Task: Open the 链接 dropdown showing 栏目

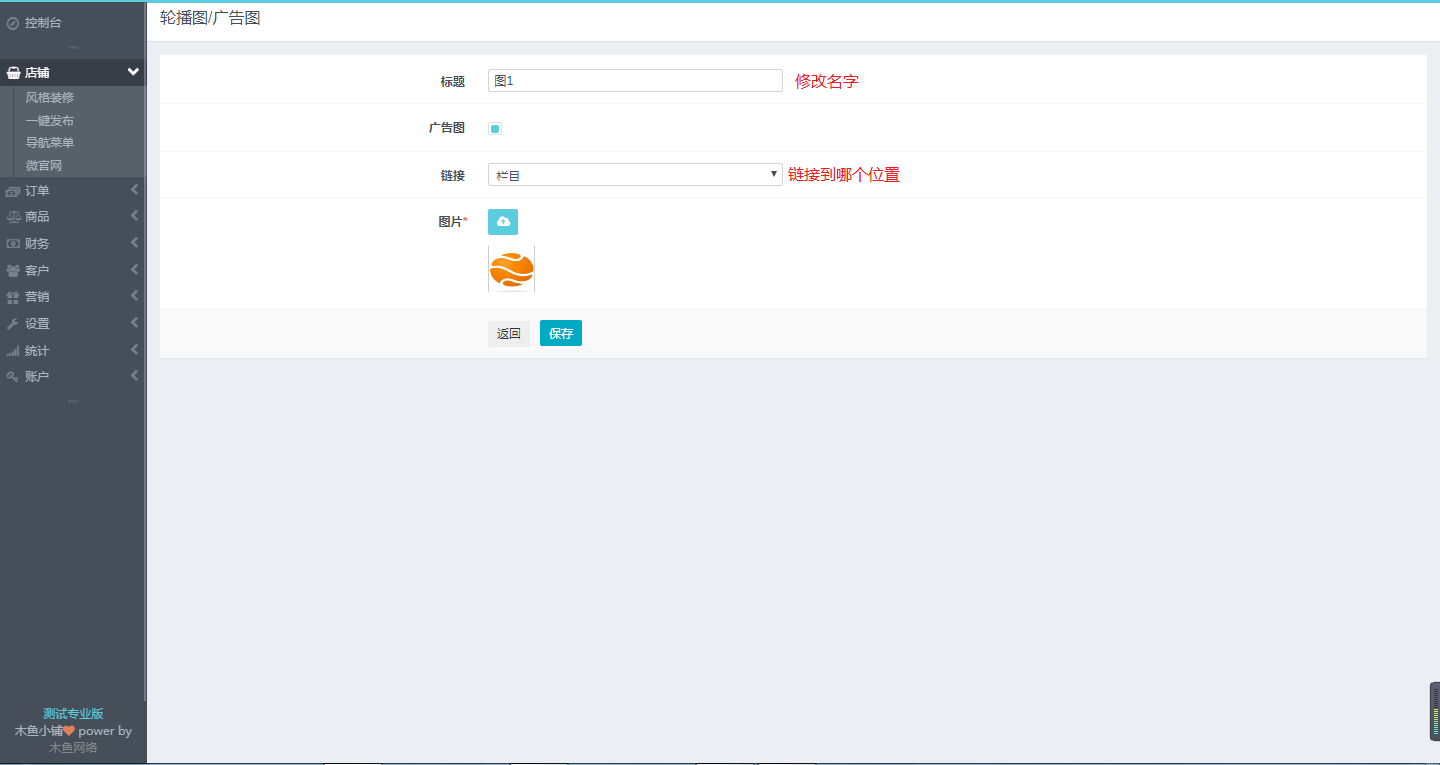Action: [635, 175]
